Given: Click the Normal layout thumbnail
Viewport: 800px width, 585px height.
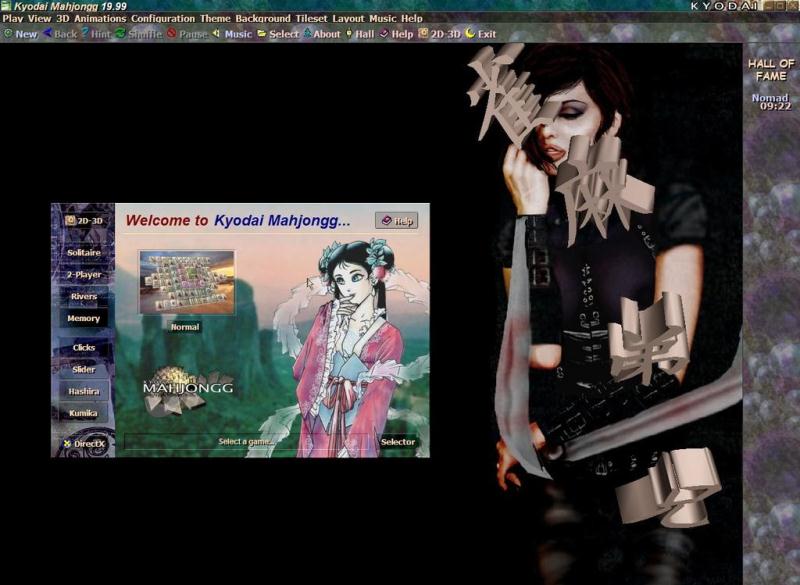Looking at the screenshot, I should 187,283.
